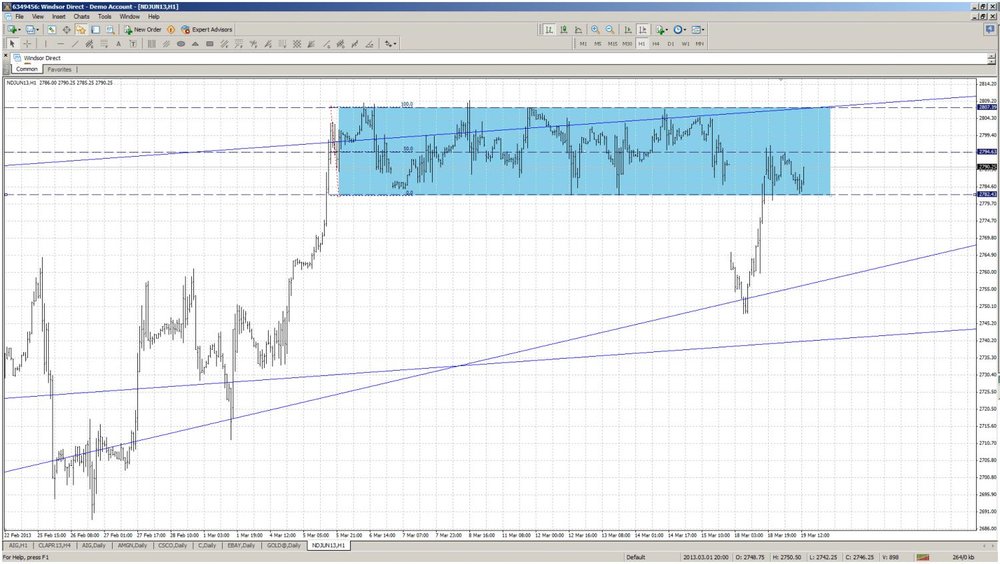
Task: Open the Periods clock dropdown
Action: (x=679, y=29)
